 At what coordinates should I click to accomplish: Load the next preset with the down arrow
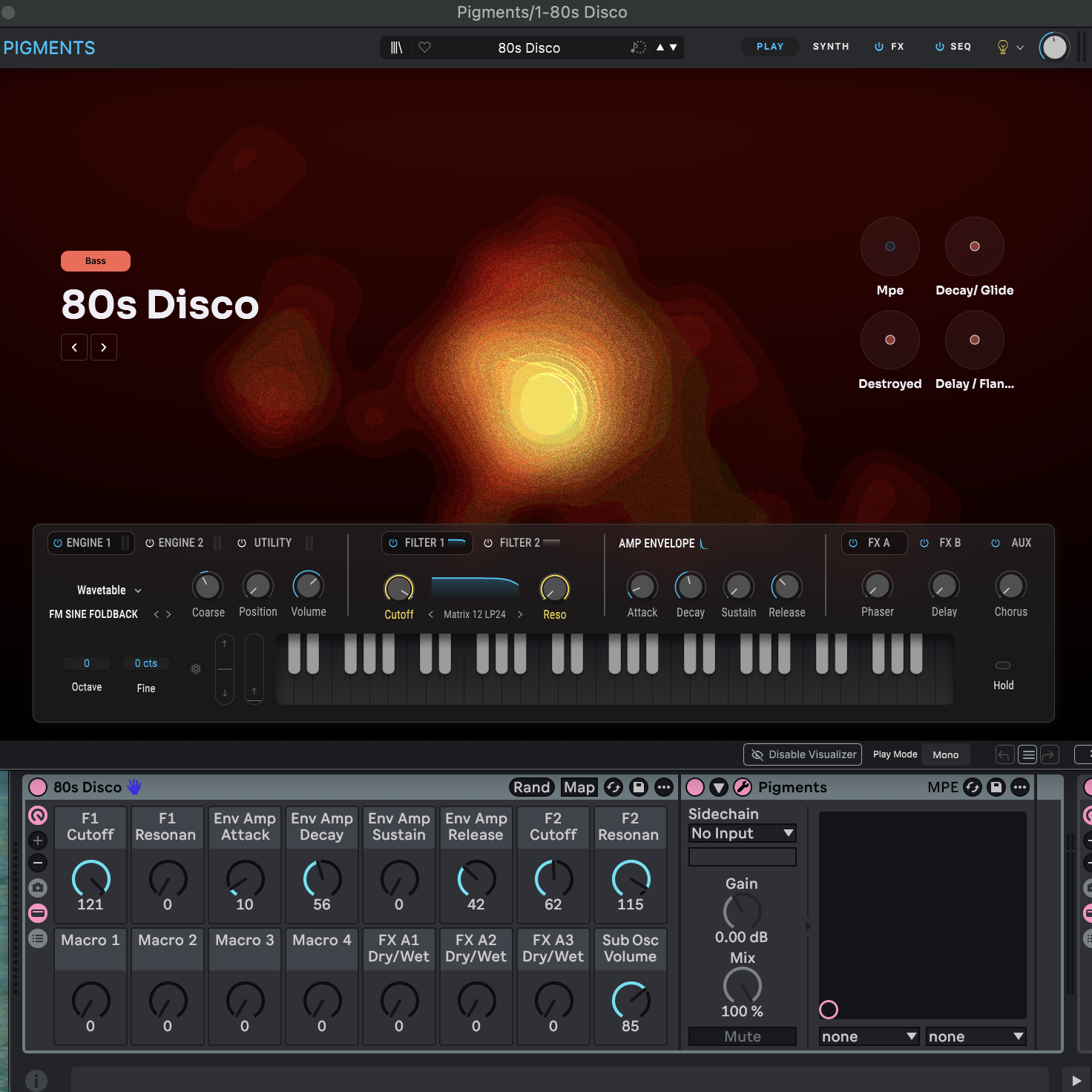click(x=674, y=47)
